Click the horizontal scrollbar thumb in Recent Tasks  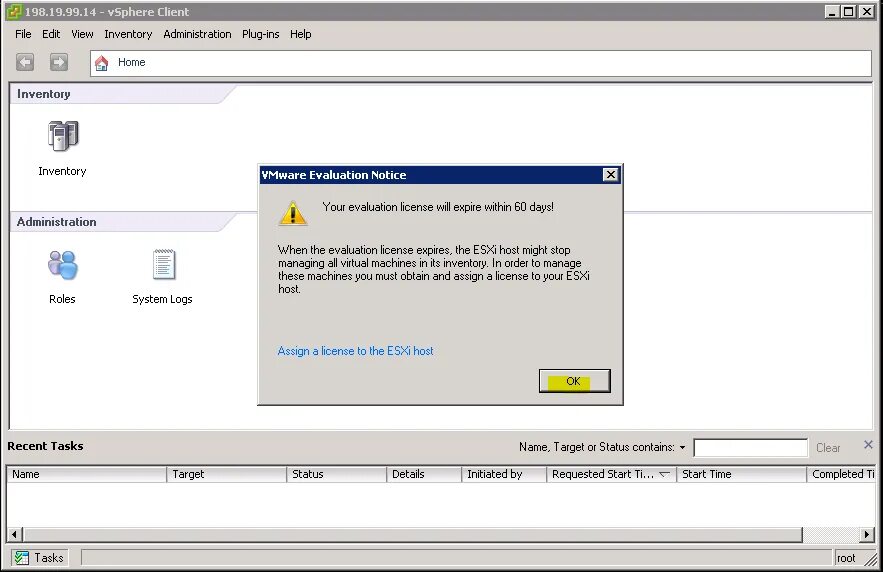pyautogui.click(x=413, y=534)
